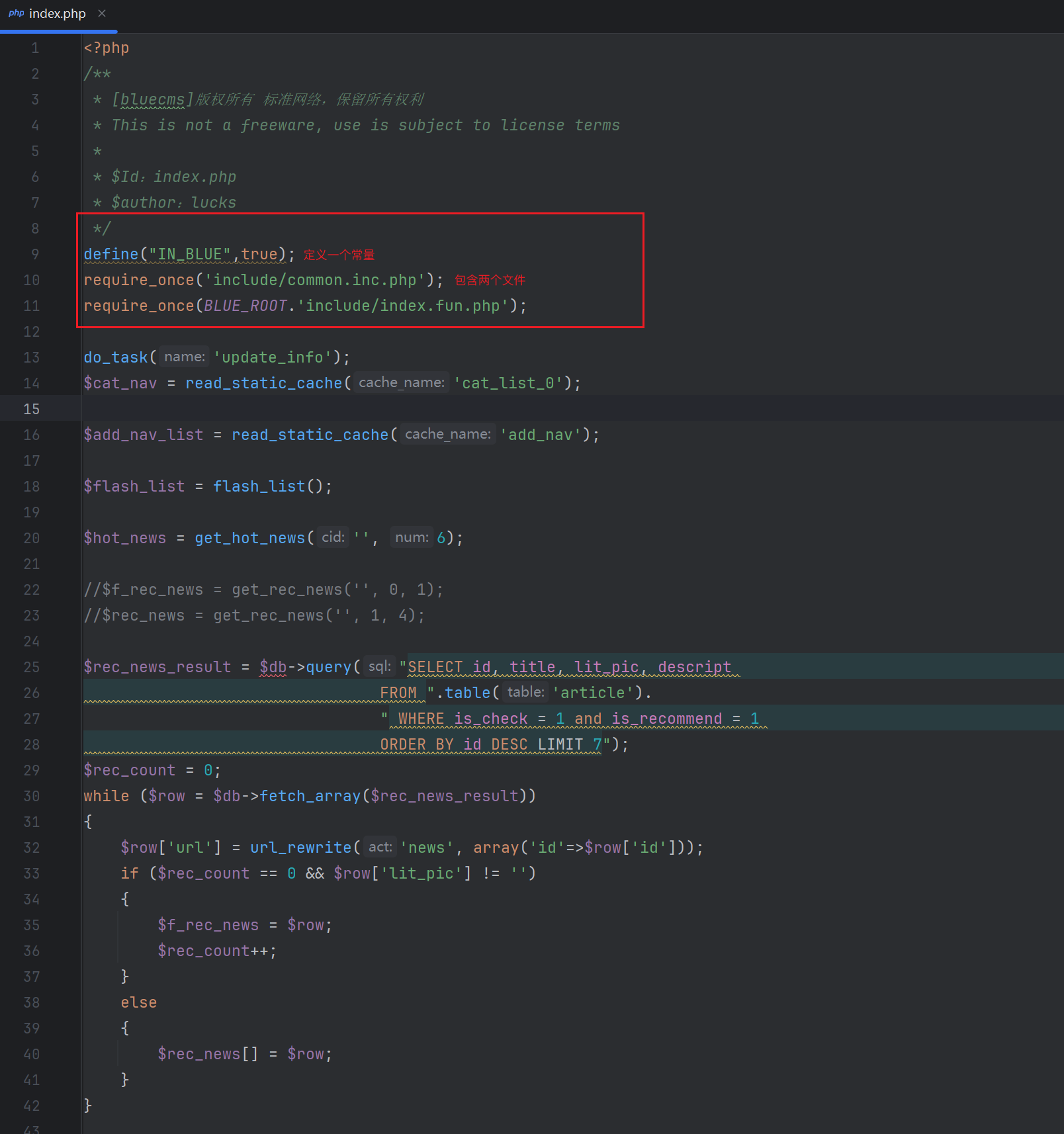This screenshot has height=1134, width=1064.
Task: Click the do_task function call
Action: tap(115, 357)
